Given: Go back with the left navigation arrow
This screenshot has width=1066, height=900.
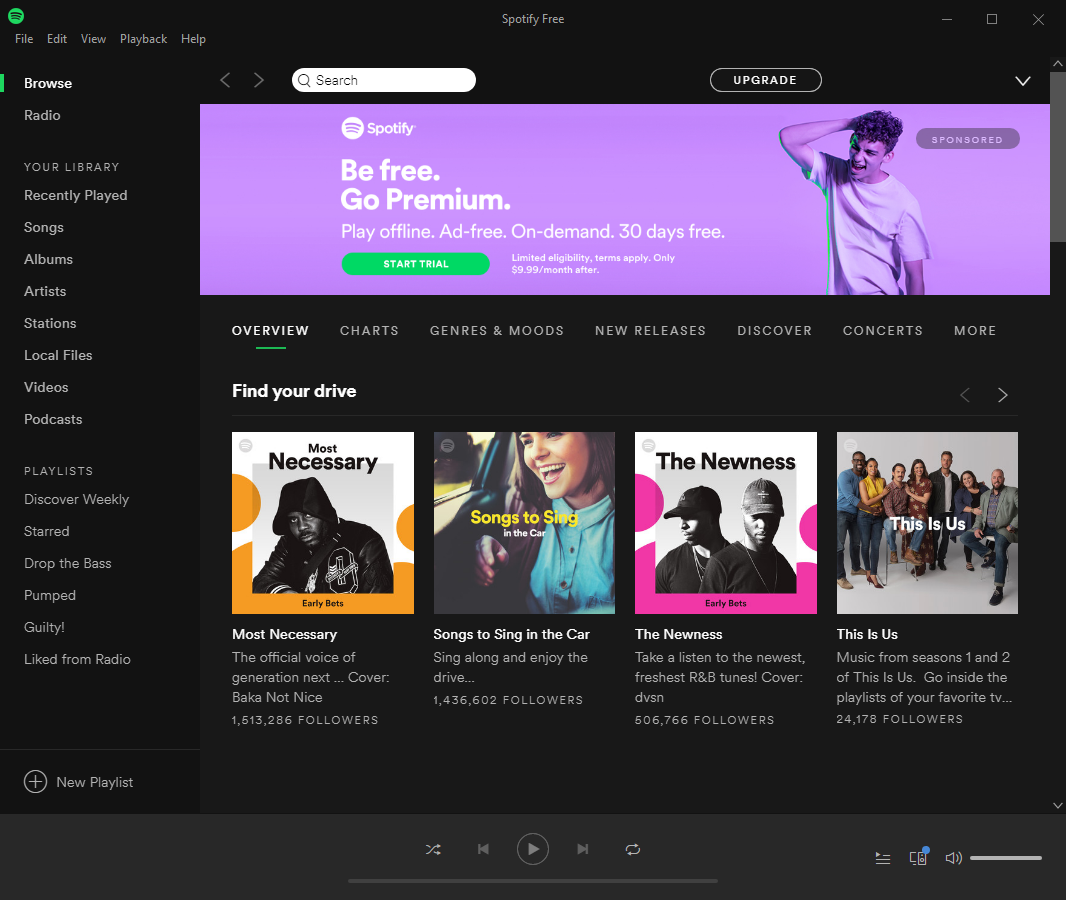Looking at the screenshot, I should tap(225, 80).
